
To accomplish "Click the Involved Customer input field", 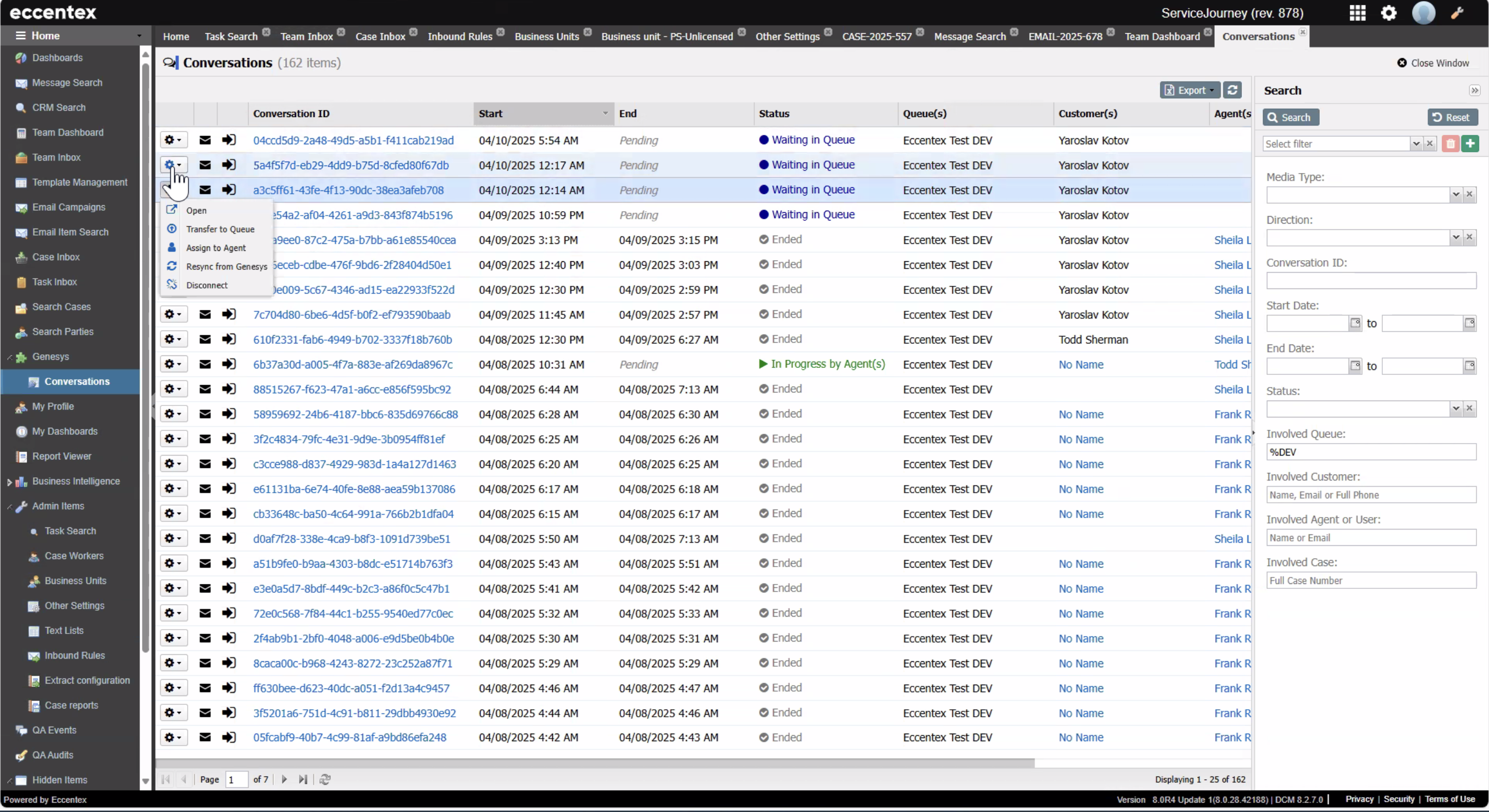I will pyautogui.click(x=1370, y=495).
